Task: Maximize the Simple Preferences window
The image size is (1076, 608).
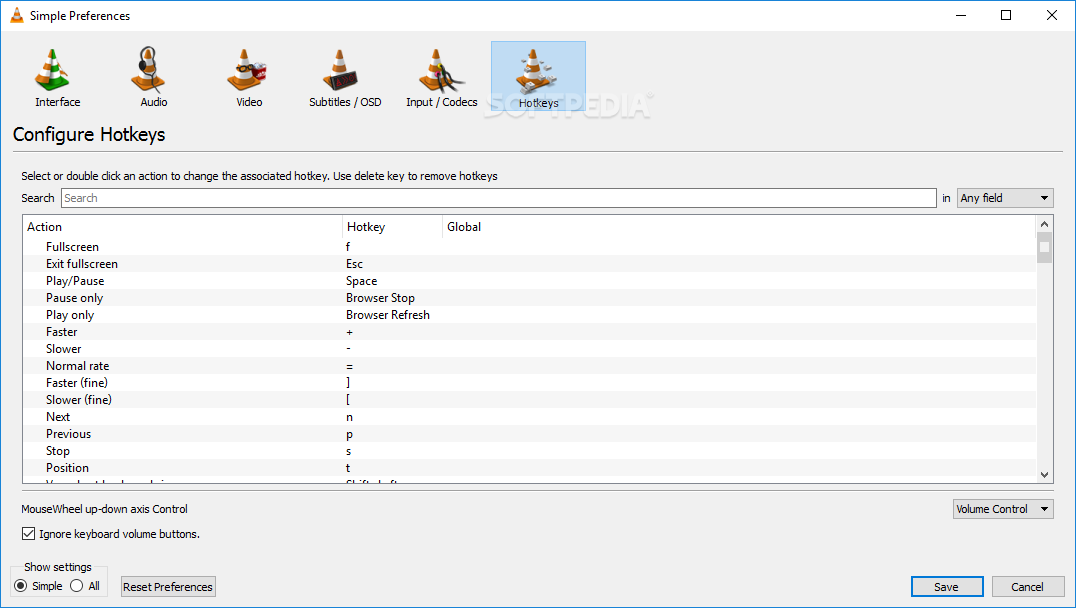Action: (1006, 15)
